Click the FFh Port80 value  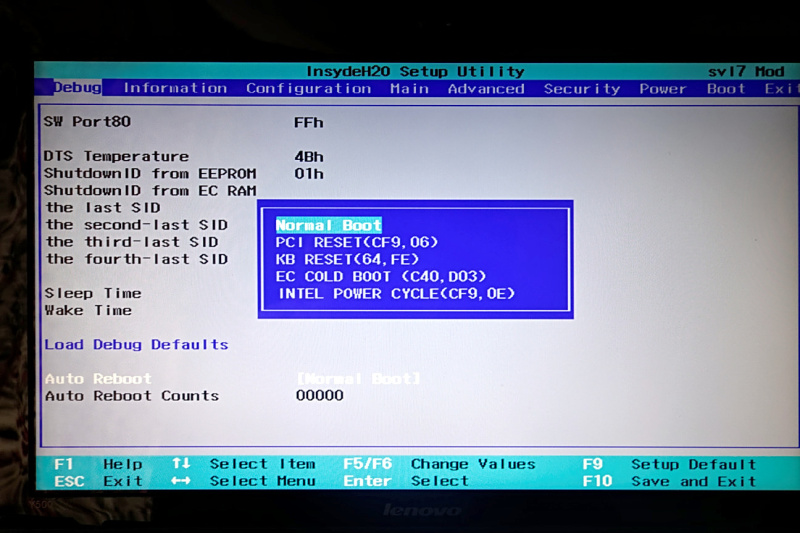309,122
